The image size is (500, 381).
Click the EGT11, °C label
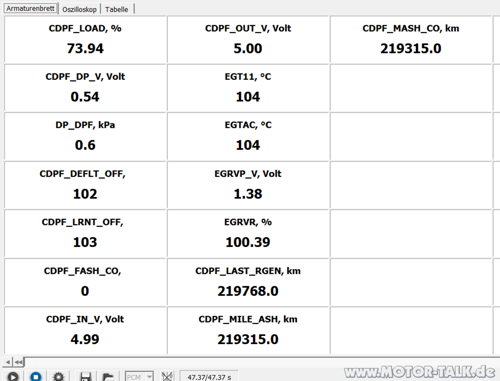[x=248, y=77]
